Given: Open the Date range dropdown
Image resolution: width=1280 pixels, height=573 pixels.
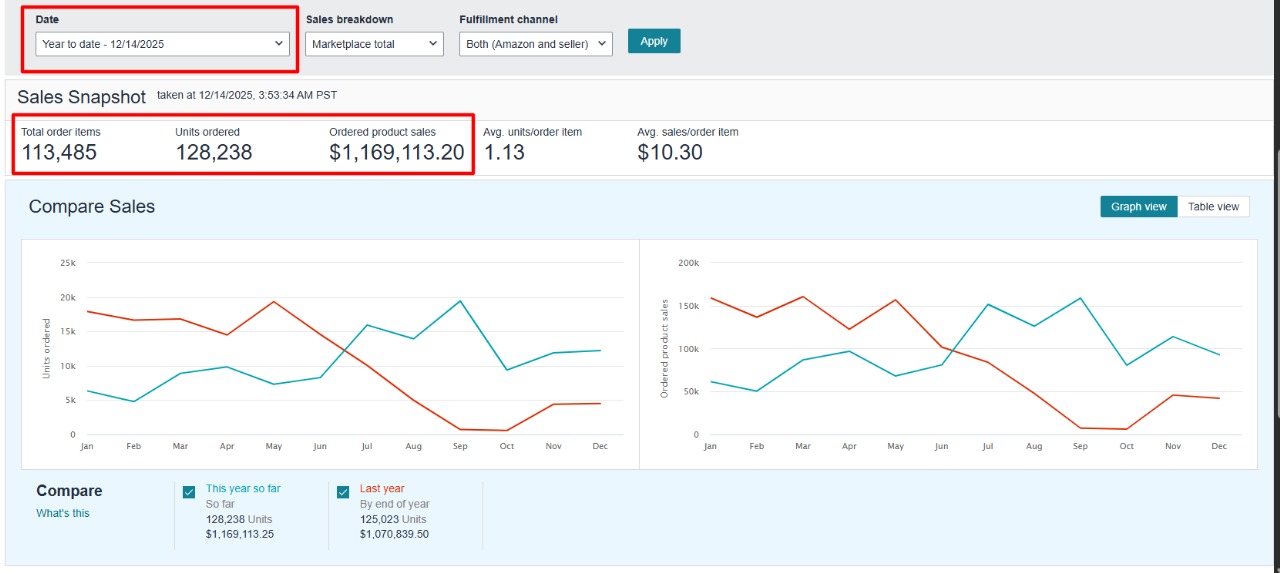Looking at the screenshot, I should click(163, 44).
